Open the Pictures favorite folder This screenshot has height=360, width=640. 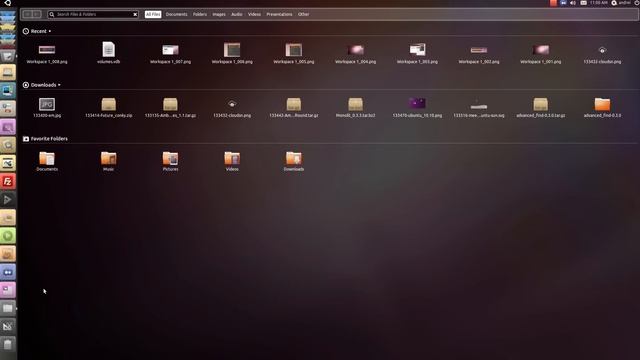tap(170, 158)
